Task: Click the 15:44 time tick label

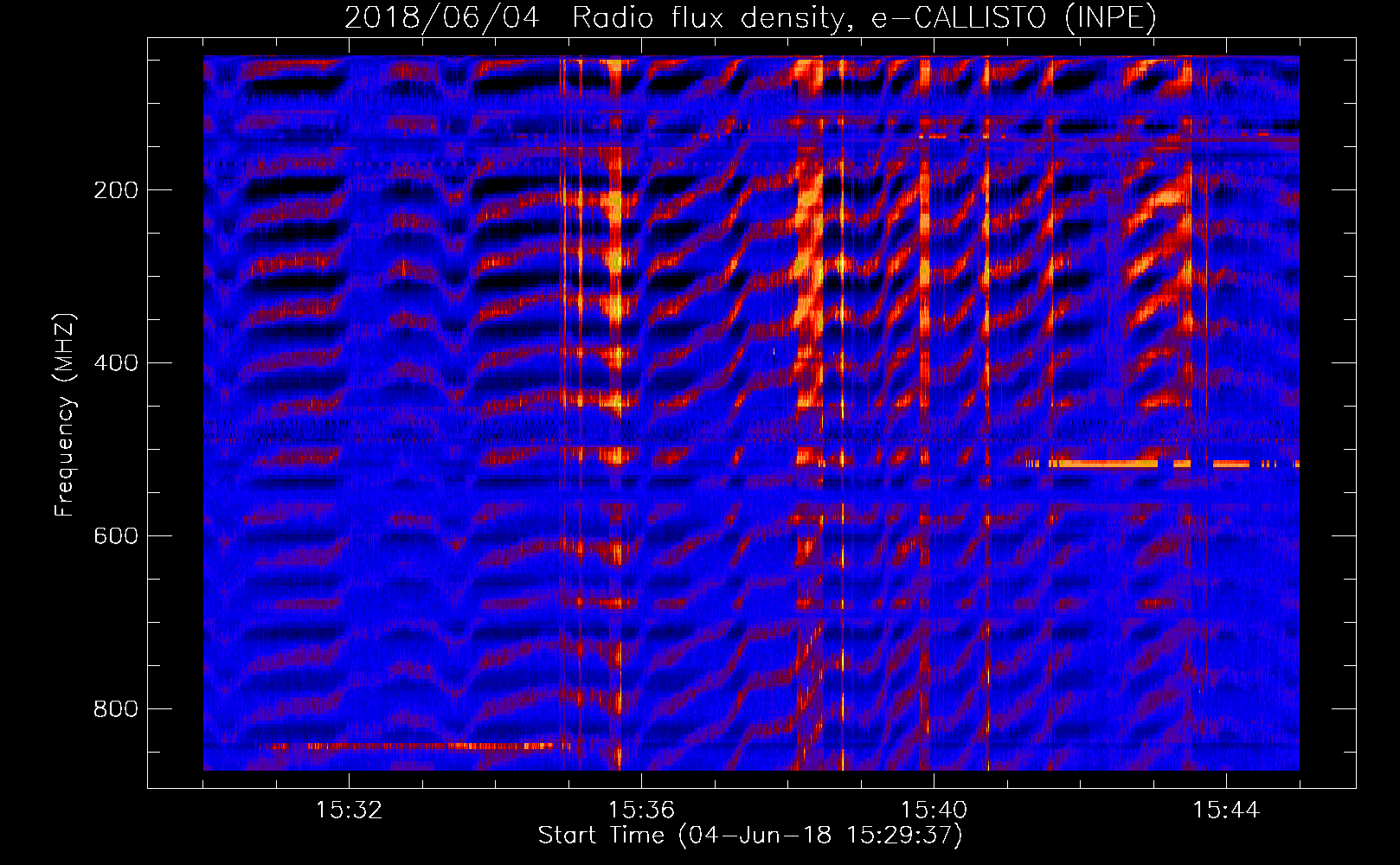Action: pos(1226,811)
